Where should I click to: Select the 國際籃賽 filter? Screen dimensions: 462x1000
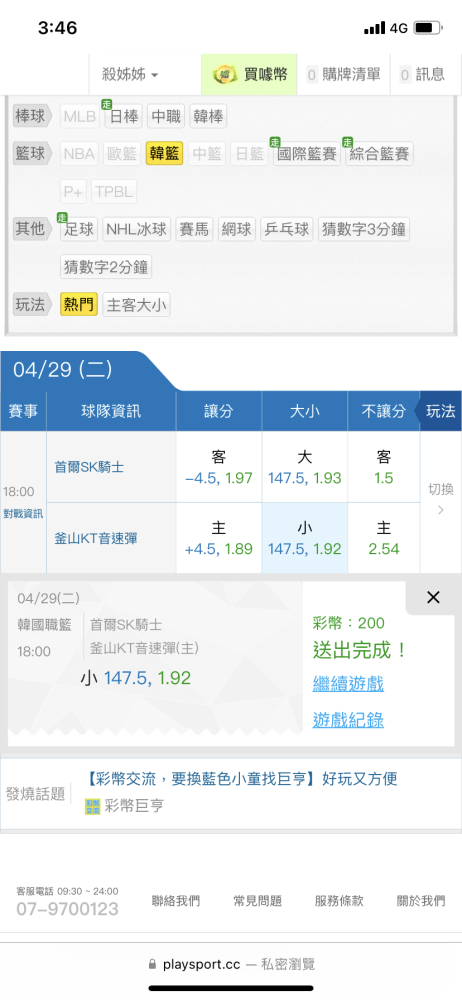[307, 154]
